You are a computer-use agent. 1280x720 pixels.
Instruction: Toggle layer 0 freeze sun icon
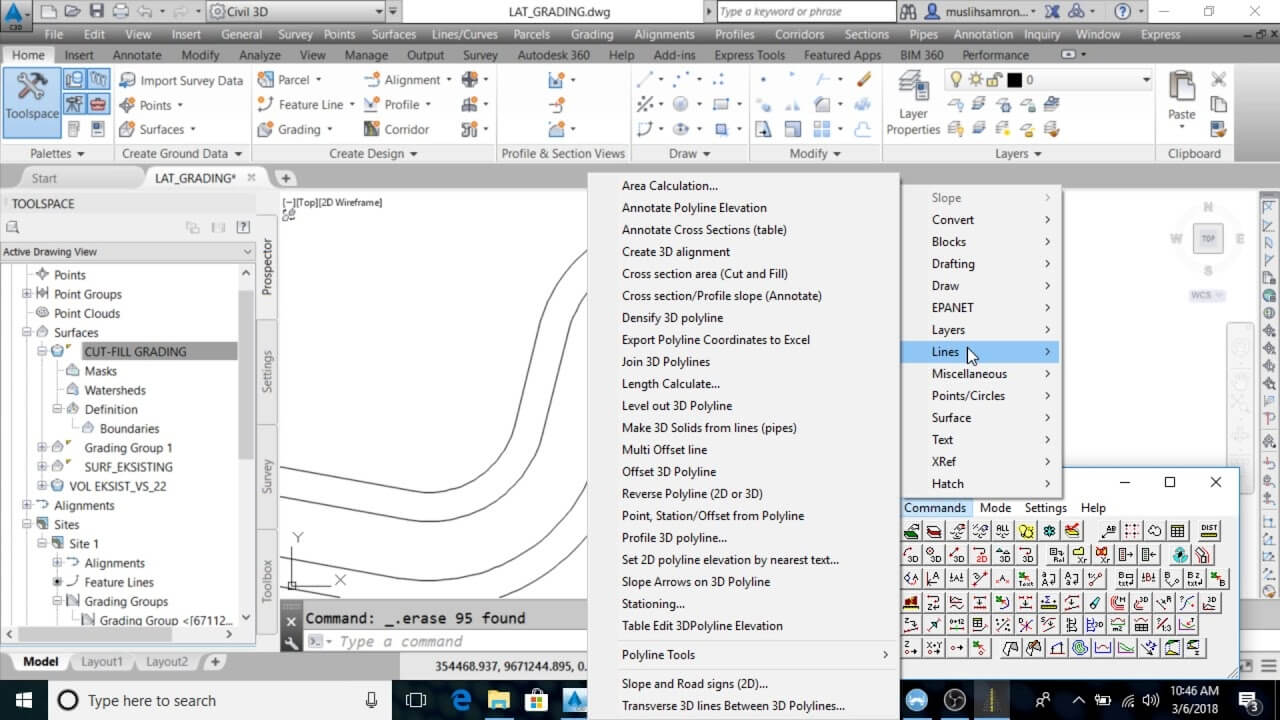pyautogui.click(x=974, y=80)
